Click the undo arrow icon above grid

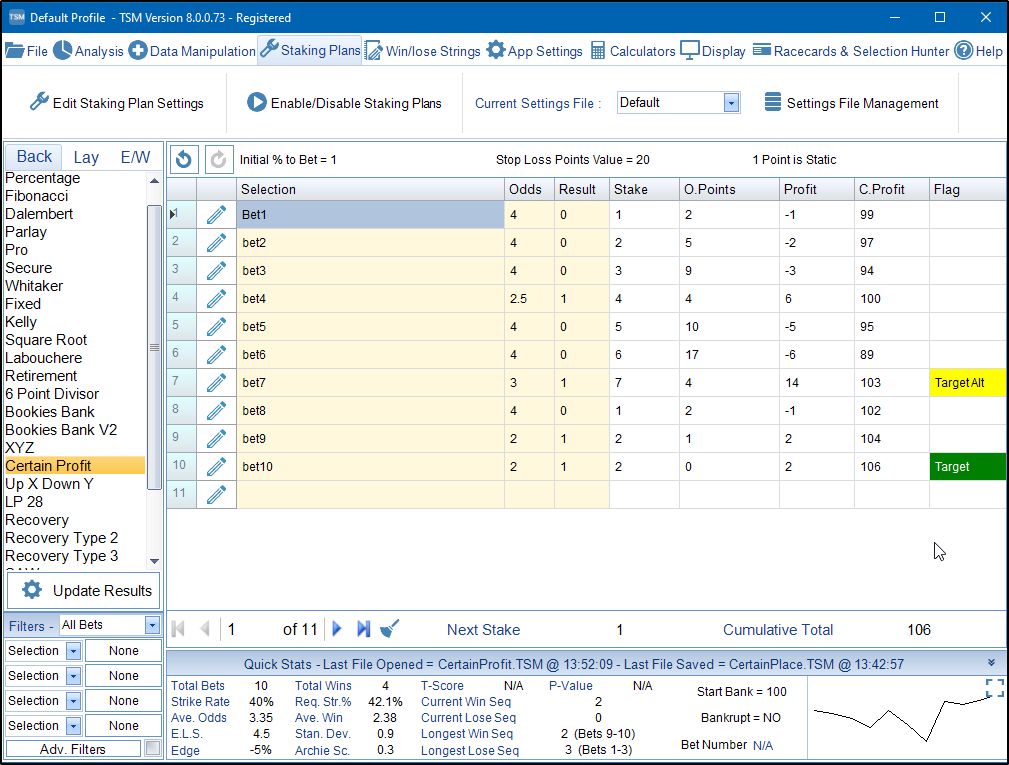pos(184,159)
